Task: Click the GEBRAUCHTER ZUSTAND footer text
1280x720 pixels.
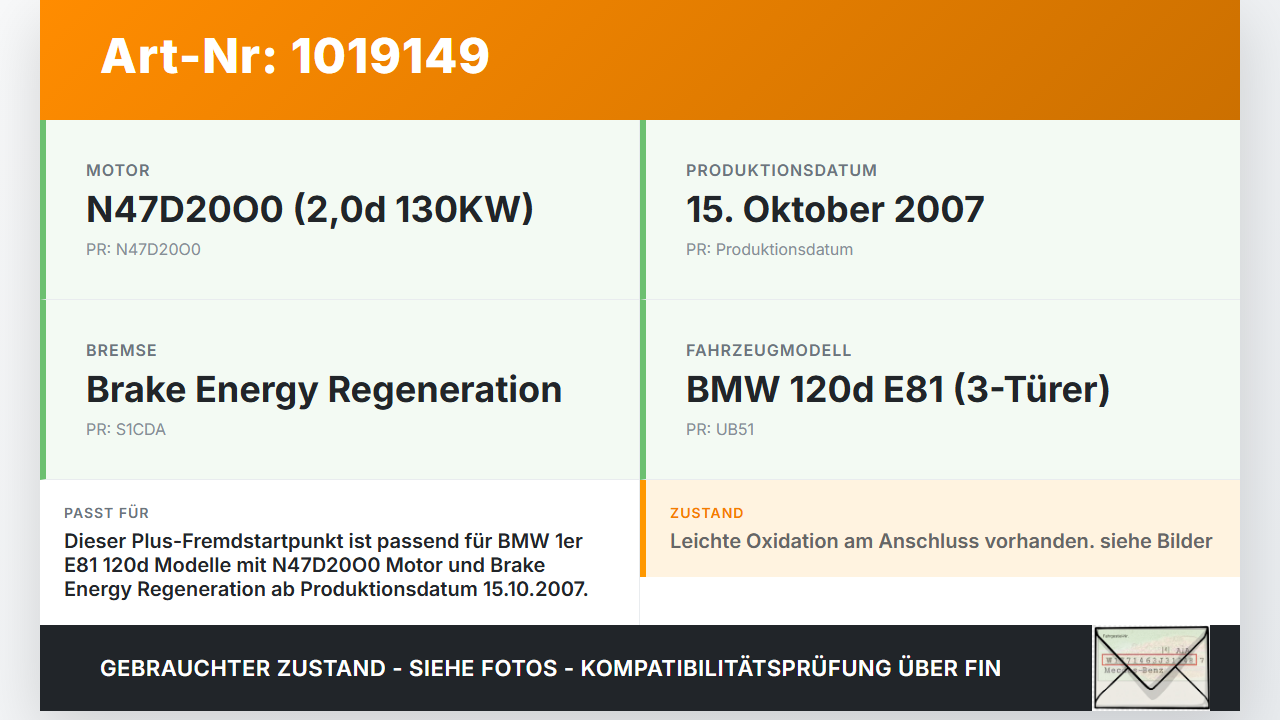Action: (x=550, y=668)
